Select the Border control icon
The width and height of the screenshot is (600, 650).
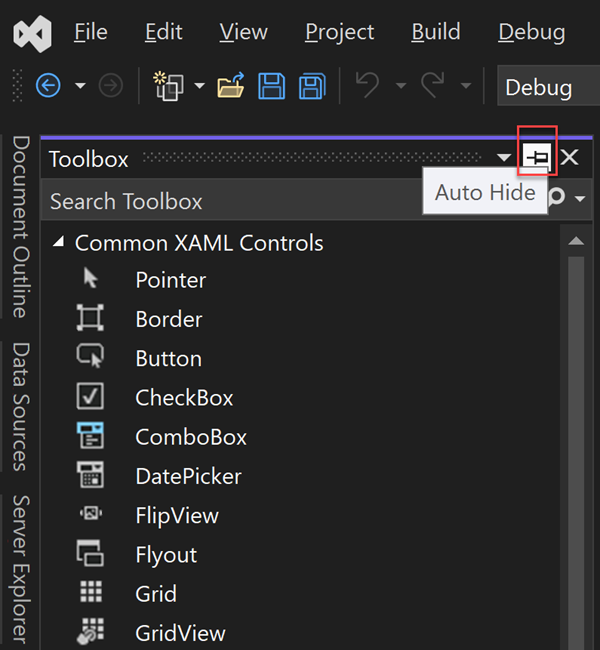pyautogui.click(x=90, y=317)
